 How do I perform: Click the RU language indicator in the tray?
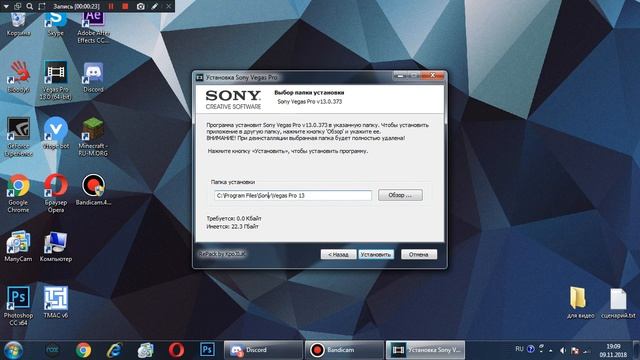click(x=519, y=349)
